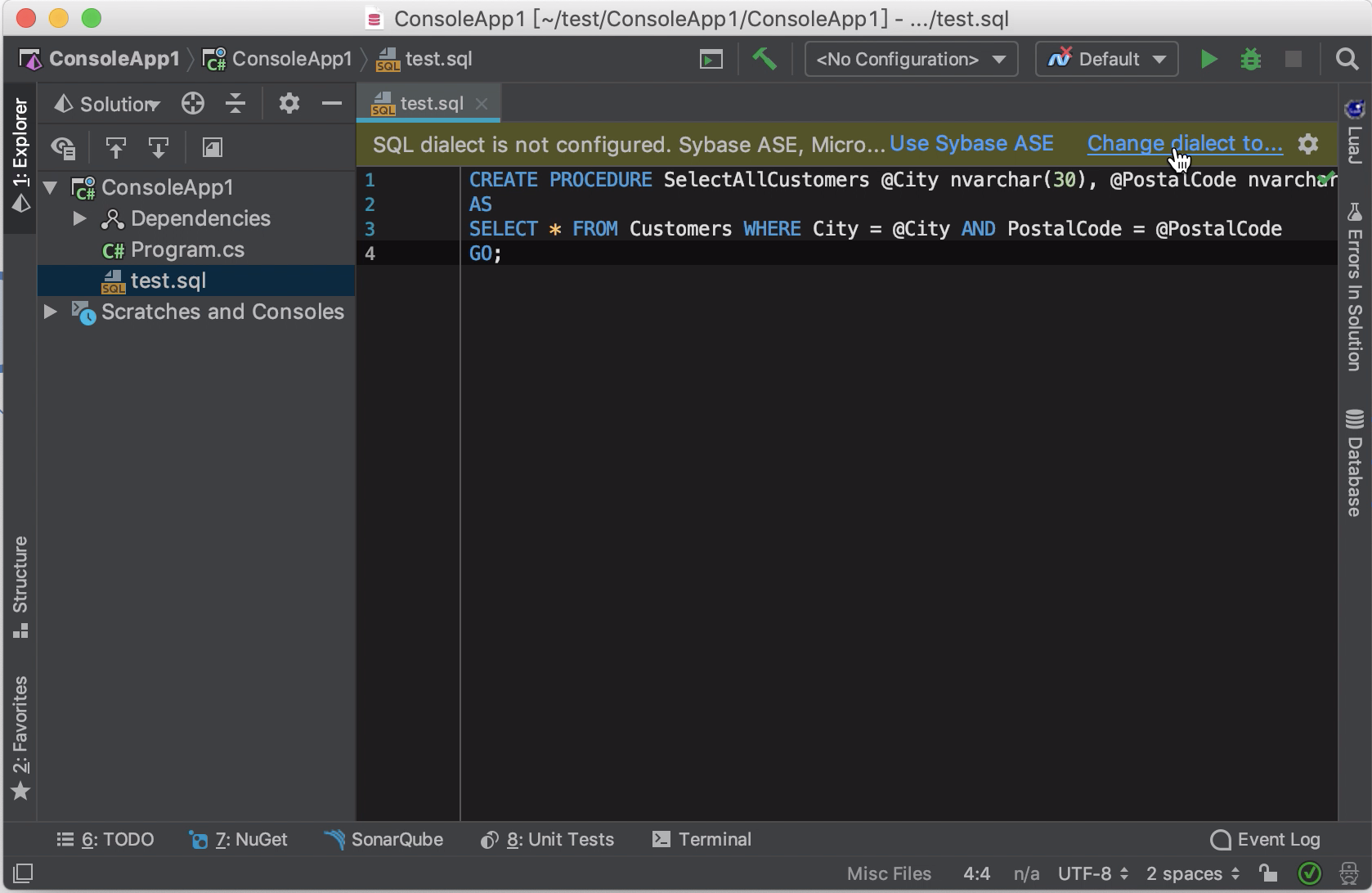The image size is (1372, 893).
Task: Collapse the ConsoleApp1 project node
Action: click(50, 187)
